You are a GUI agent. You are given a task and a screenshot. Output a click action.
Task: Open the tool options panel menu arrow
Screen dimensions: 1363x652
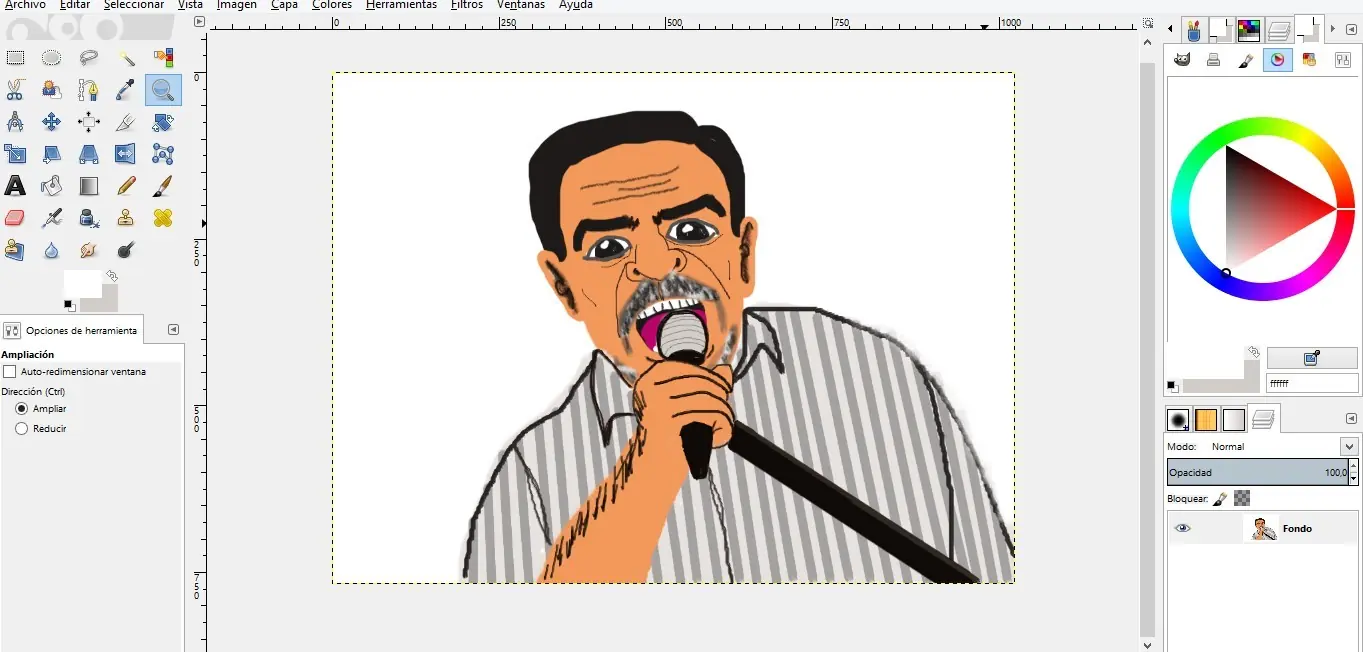pos(173,329)
